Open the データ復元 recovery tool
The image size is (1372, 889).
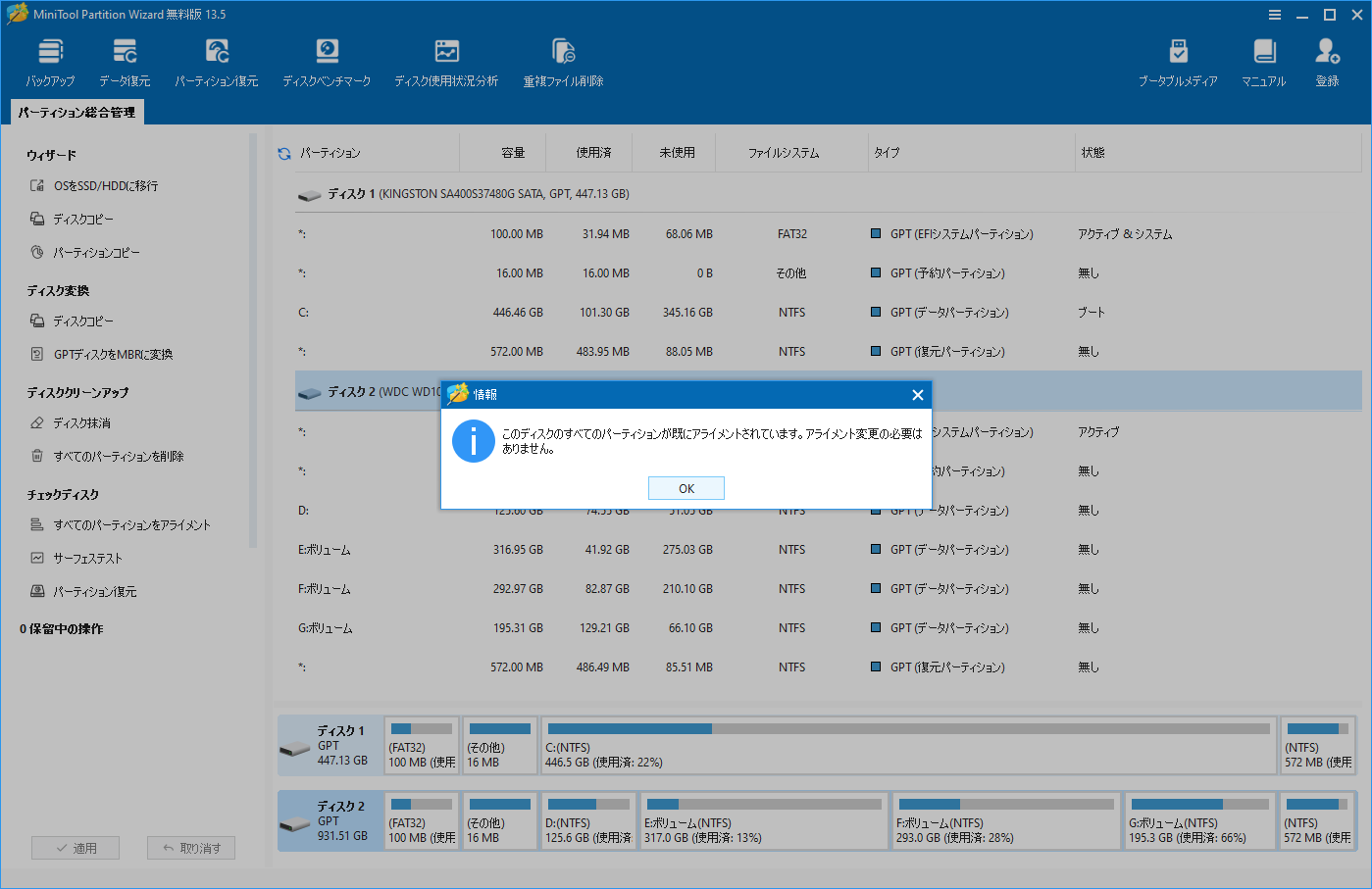124,59
